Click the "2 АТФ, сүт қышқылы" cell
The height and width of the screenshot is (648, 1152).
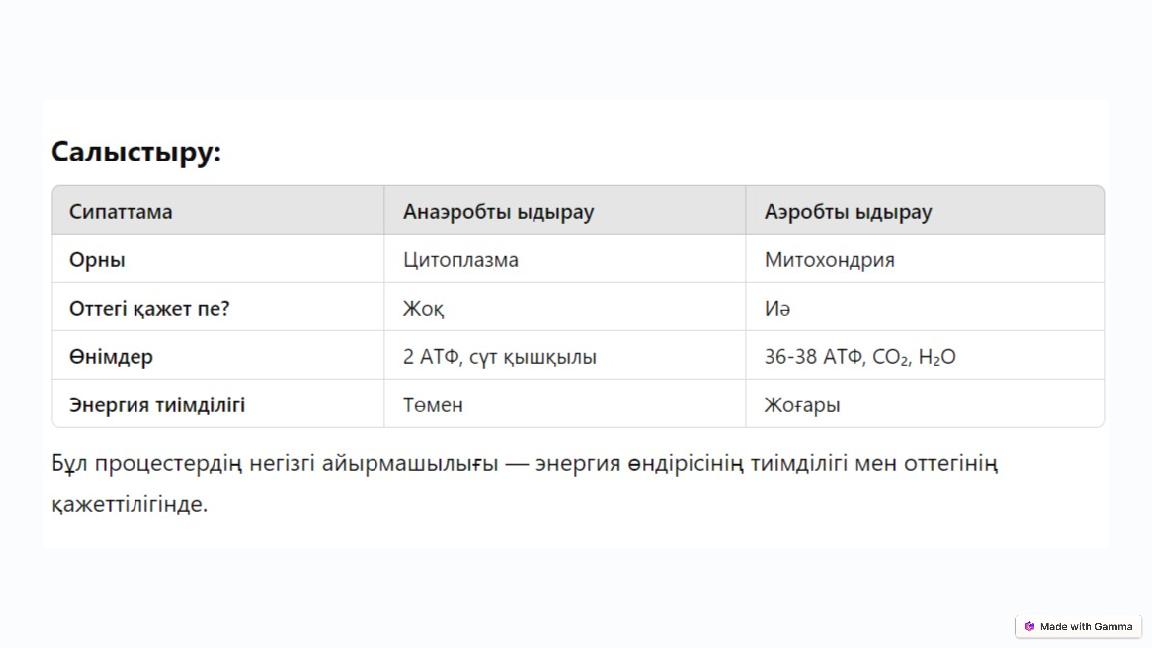tap(500, 357)
